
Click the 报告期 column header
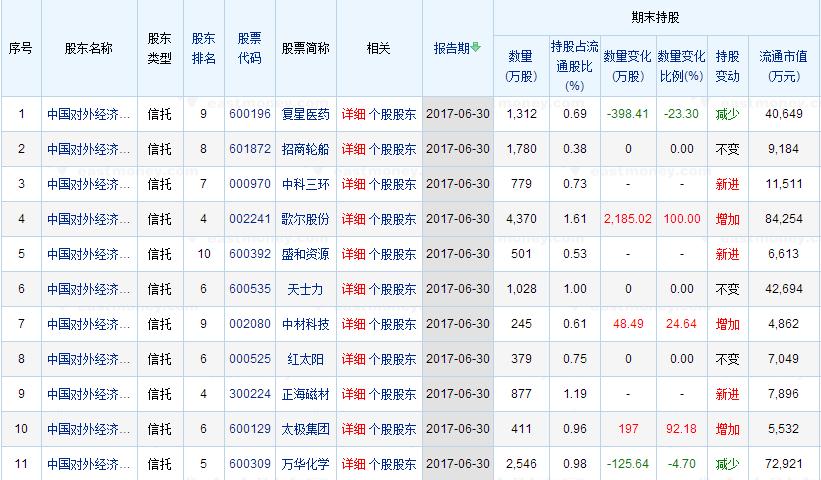coord(452,48)
